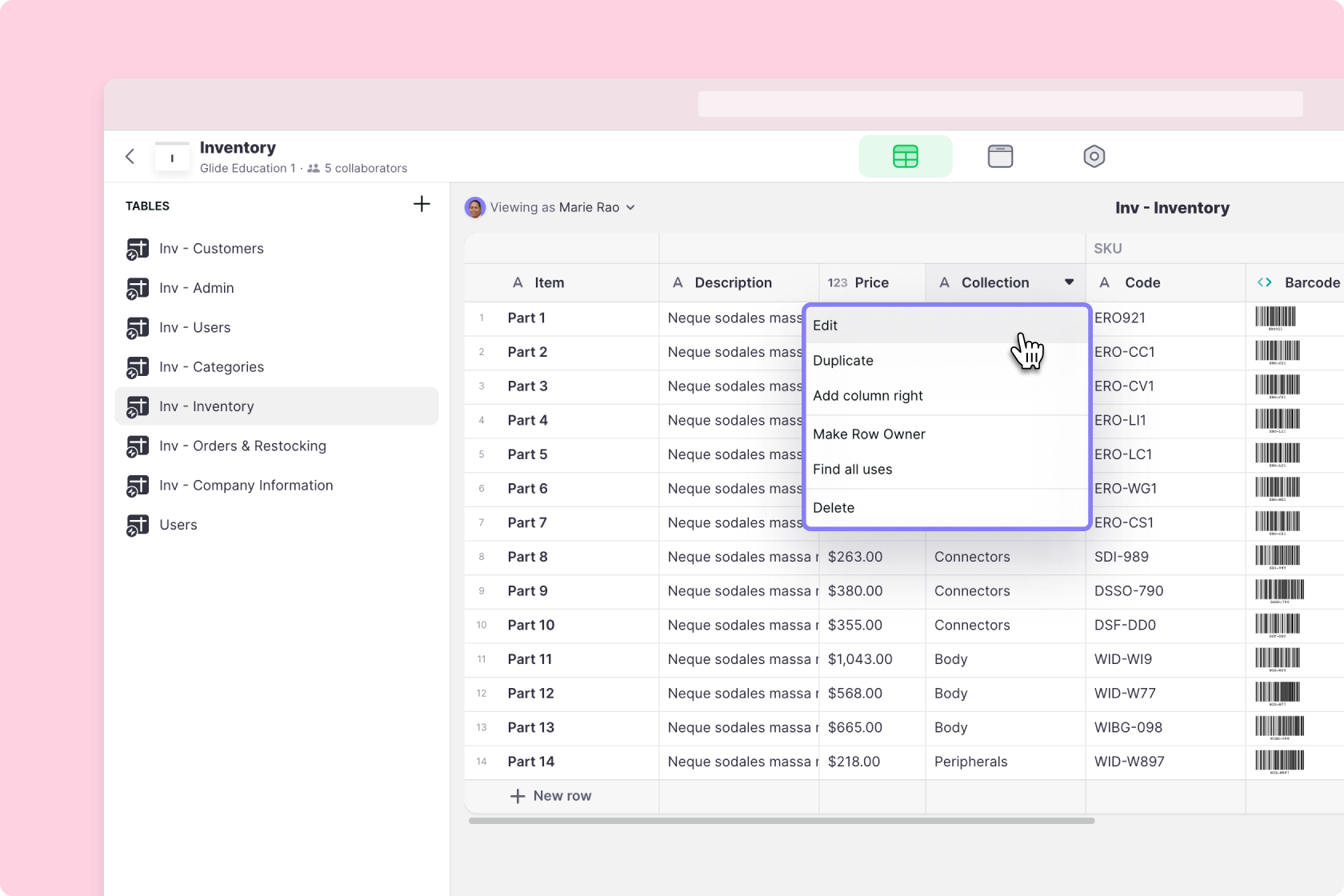The height and width of the screenshot is (896, 1344).
Task: Click the horizontal table scrollbar
Action: [x=781, y=821]
